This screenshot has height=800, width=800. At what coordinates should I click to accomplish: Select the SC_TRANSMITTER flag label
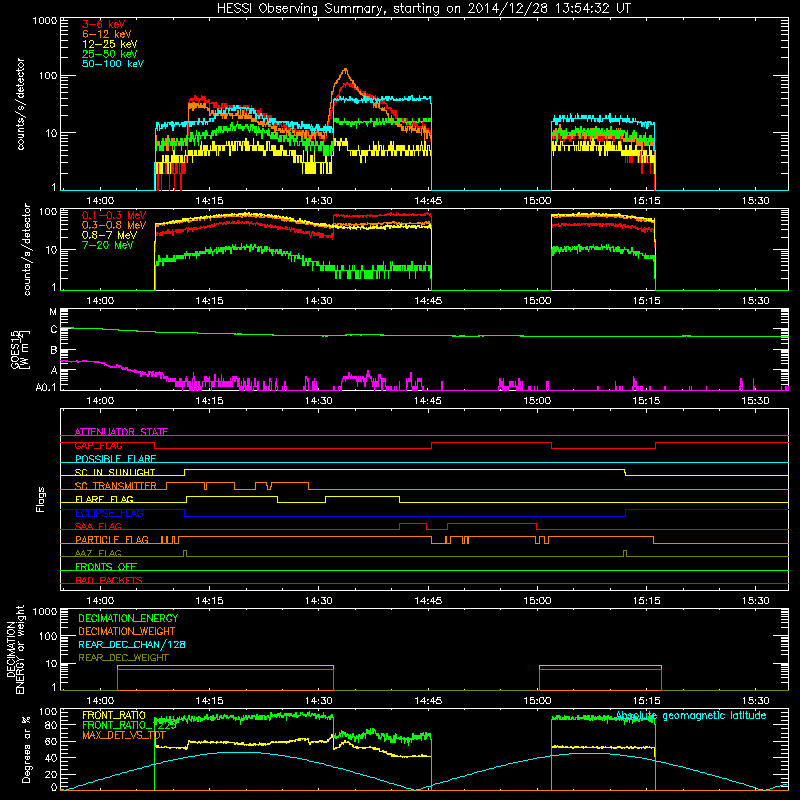[116, 486]
